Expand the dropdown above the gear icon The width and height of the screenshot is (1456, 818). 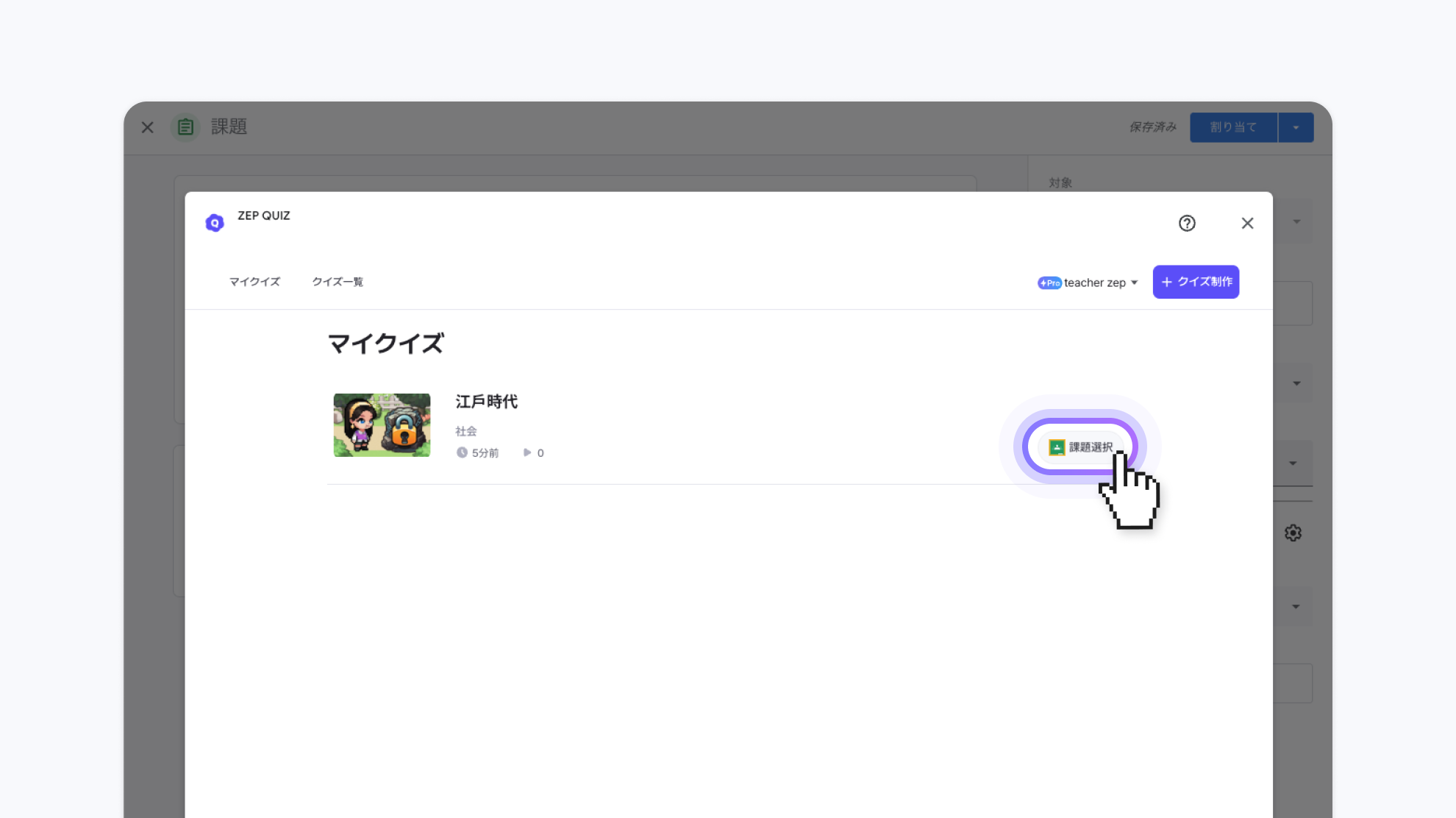click(x=1293, y=463)
